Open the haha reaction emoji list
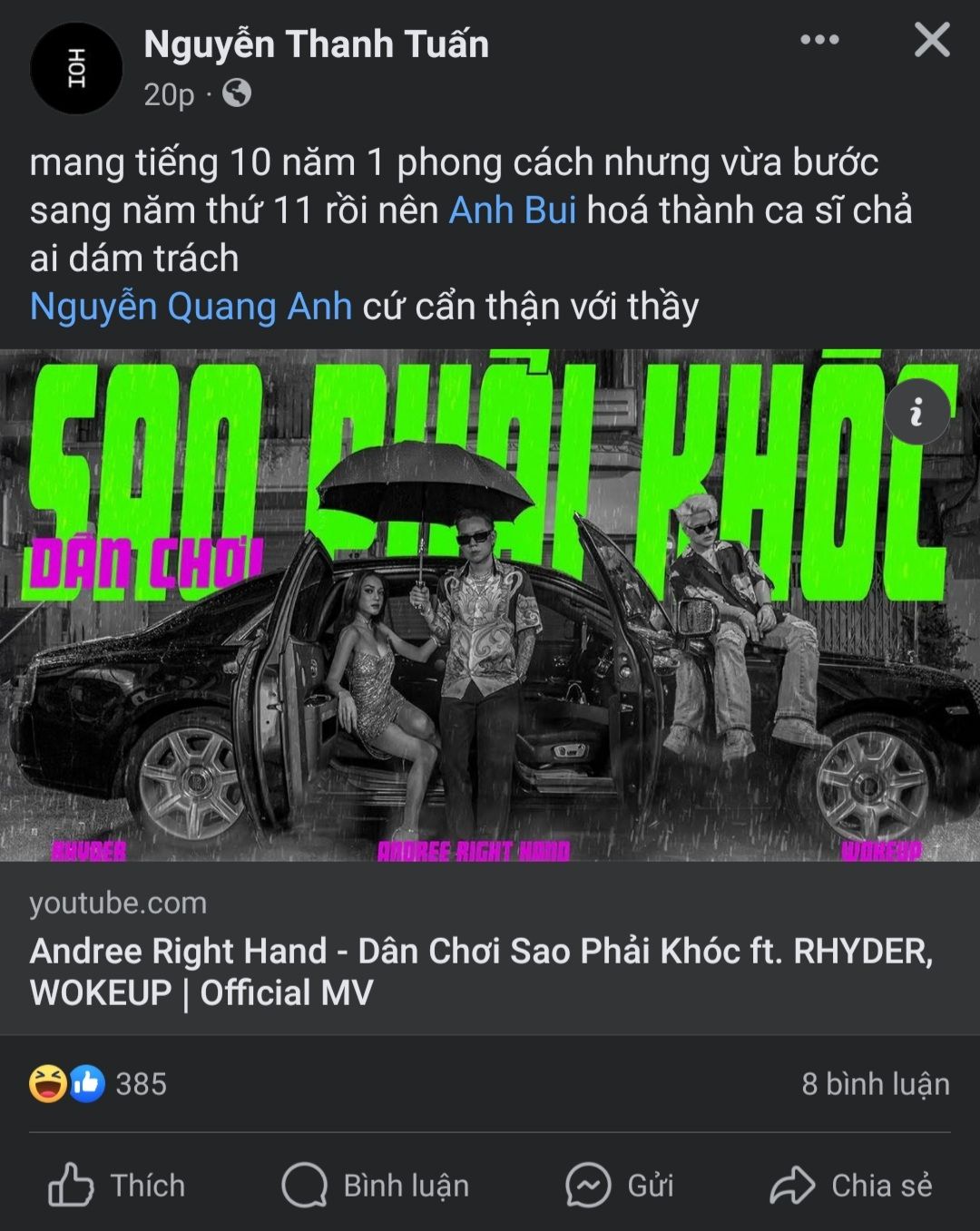This screenshot has width=980, height=1231. [x=48, y=1083]
